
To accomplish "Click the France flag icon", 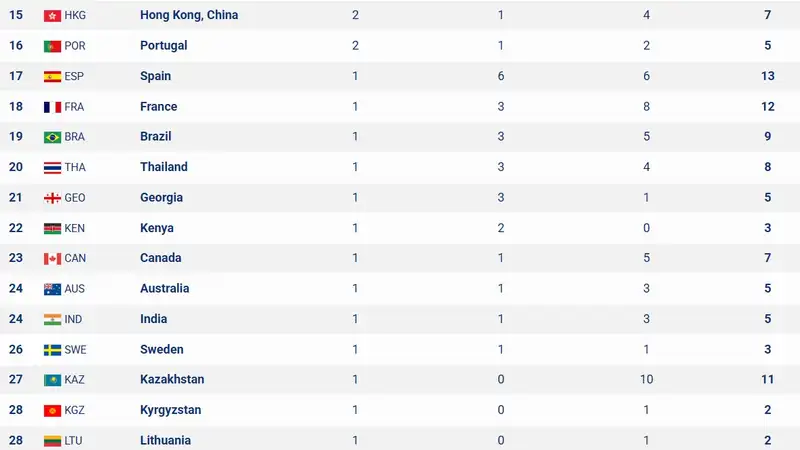I will [x=52, y=107].
